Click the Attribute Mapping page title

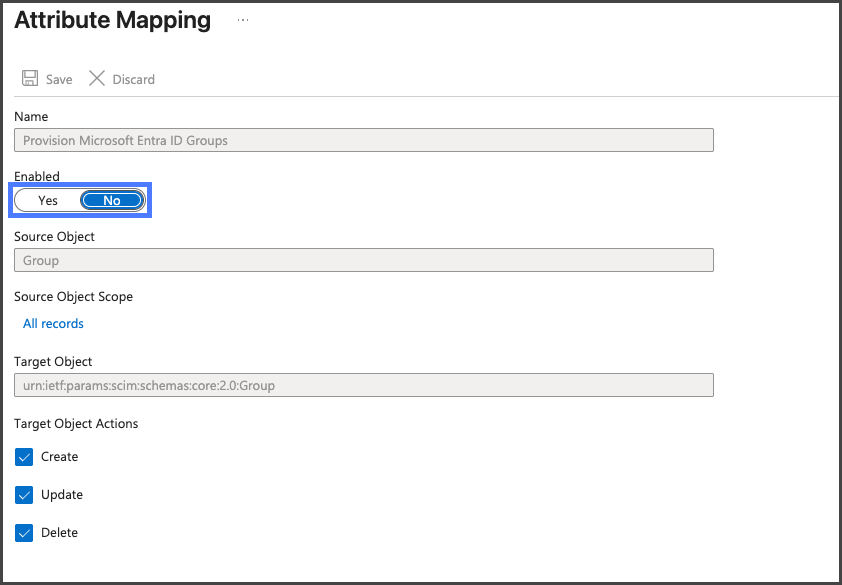point(113,20)
